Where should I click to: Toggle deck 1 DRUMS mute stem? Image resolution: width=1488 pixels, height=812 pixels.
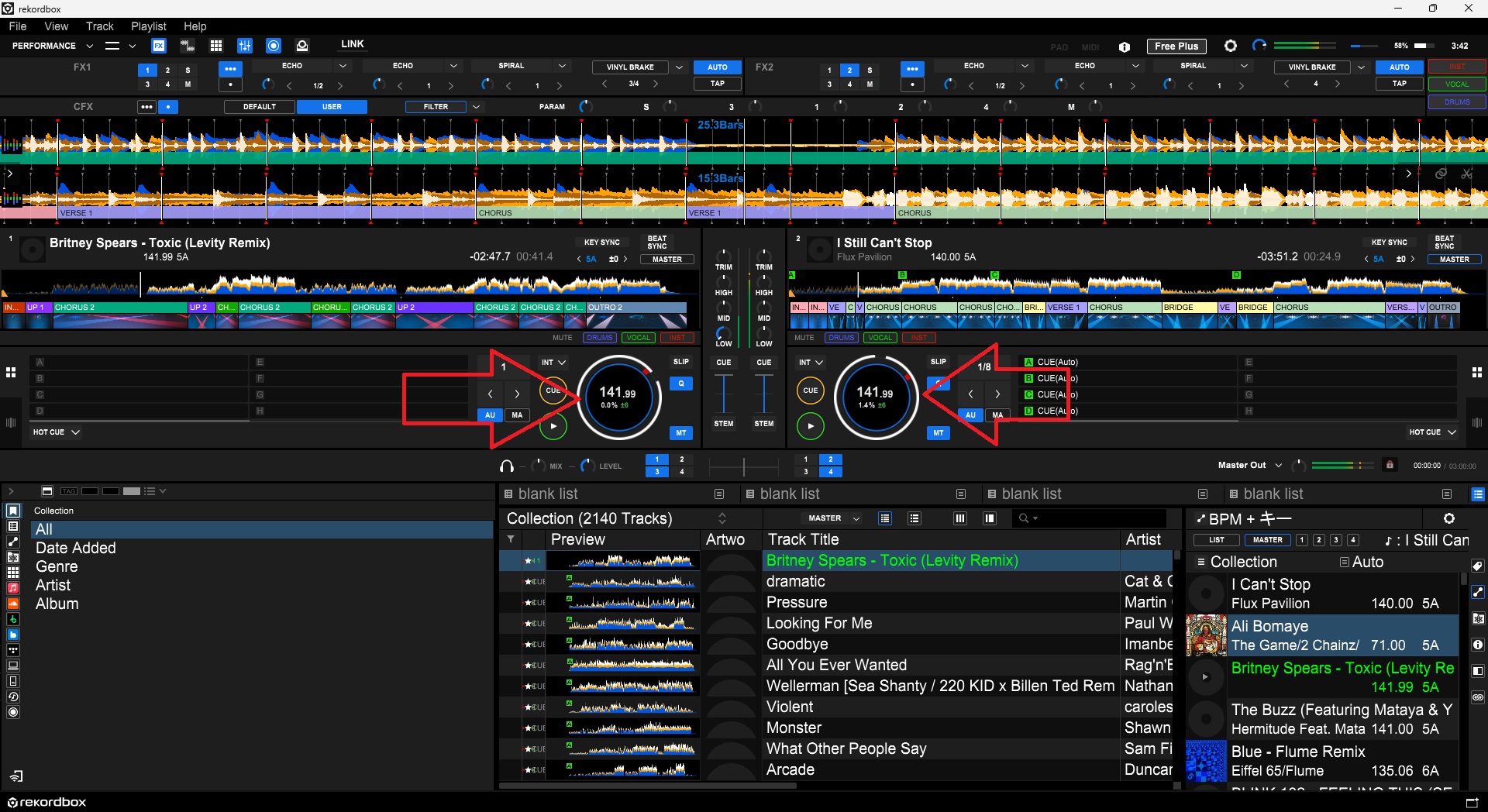[x=600, y=338]
